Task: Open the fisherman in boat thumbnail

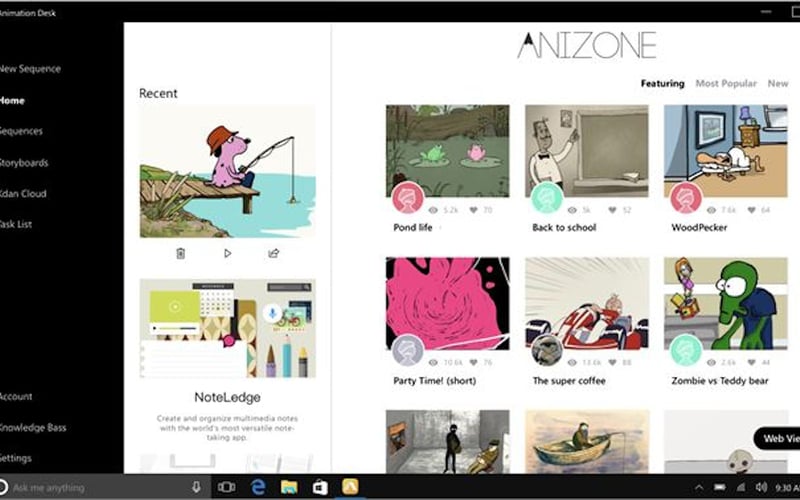Action: (x=587, y=441)
